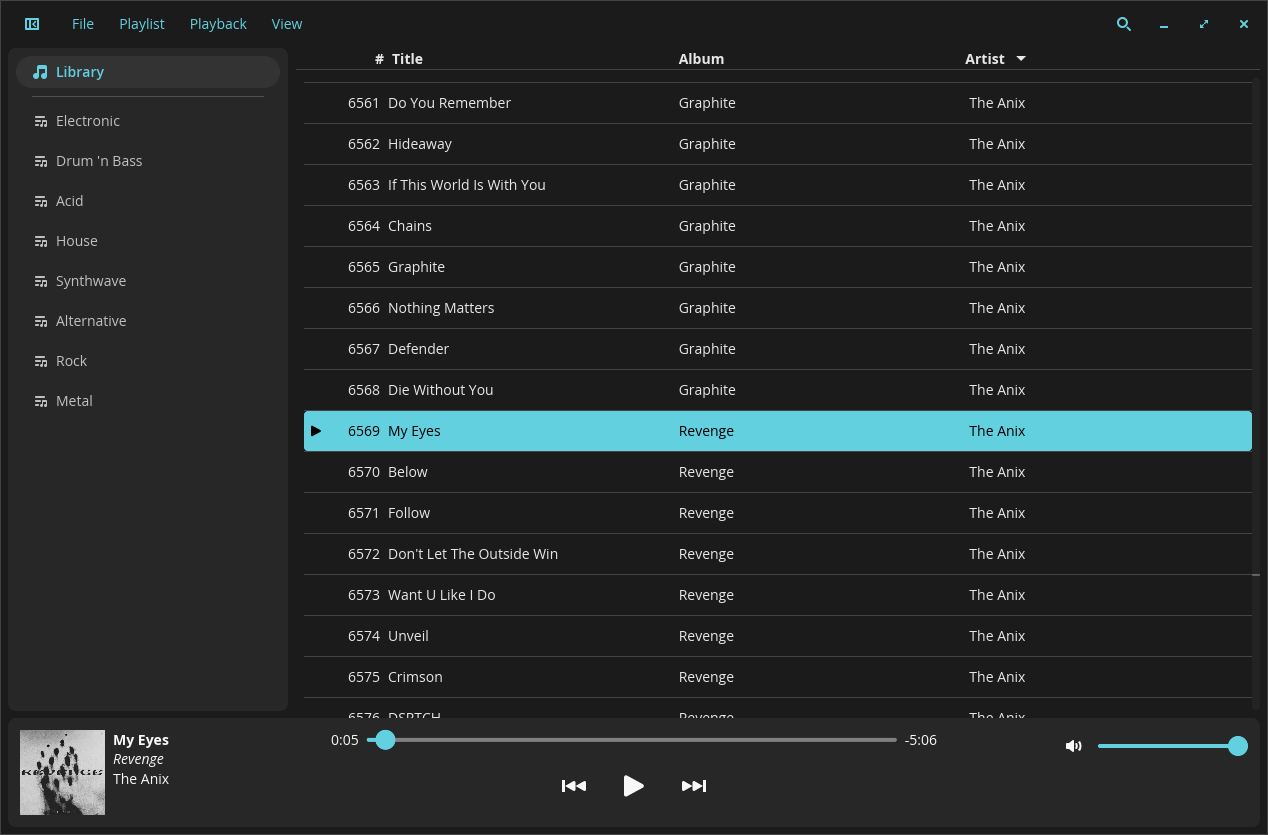The image size is (1268, 835).
Task: Sort tracks by the Album column header
Action: pos(701,59)
